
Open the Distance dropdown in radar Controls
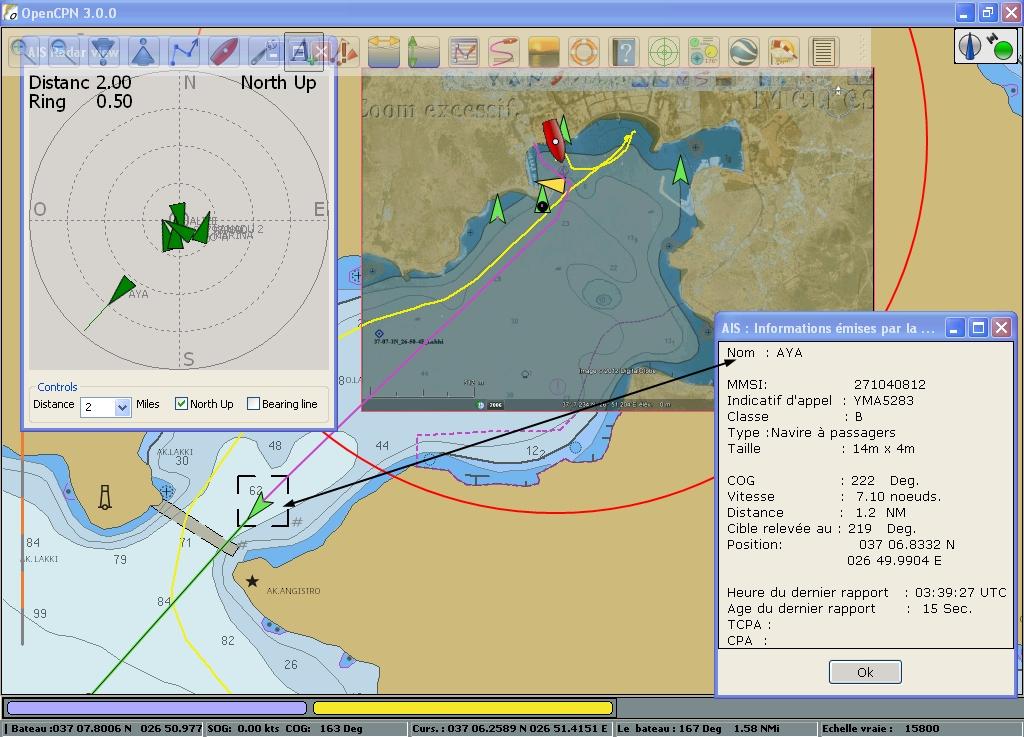[122, 407]
